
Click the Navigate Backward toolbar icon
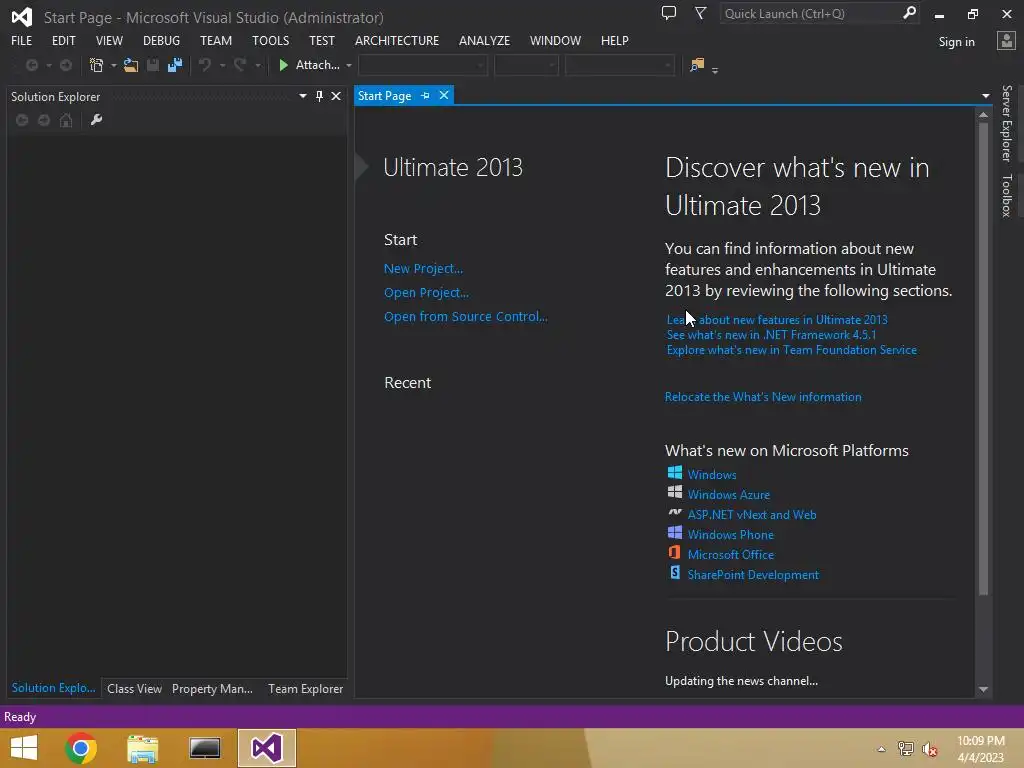pyautogui.click(x=31, y=65)
